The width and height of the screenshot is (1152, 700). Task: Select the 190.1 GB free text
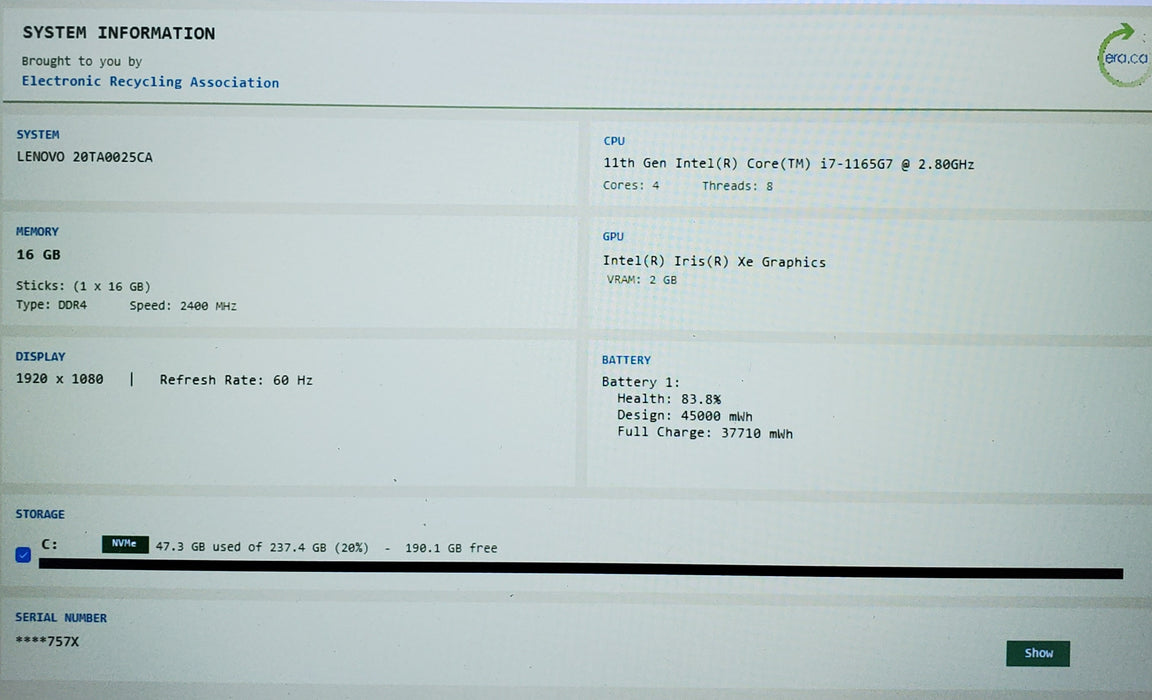(x=451, y=548)
